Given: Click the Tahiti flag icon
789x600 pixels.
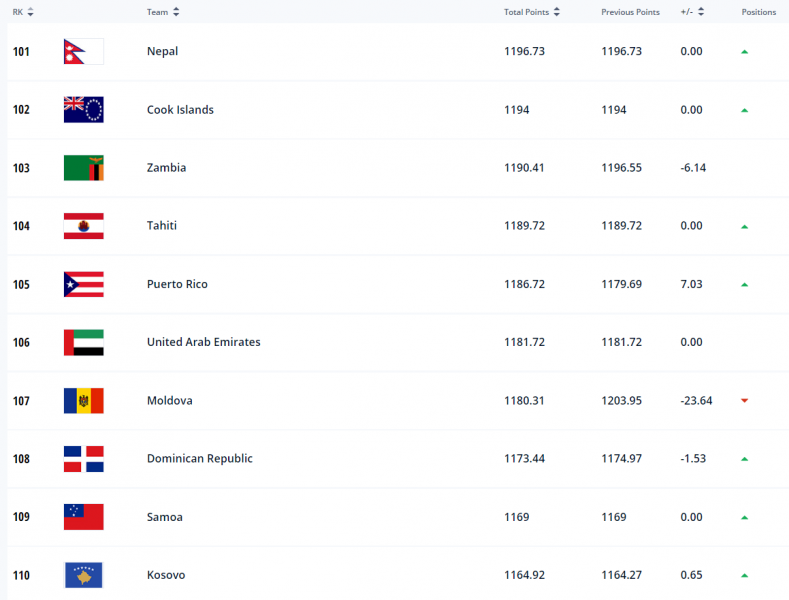Looking at the screenshot, I should point(83,226).
